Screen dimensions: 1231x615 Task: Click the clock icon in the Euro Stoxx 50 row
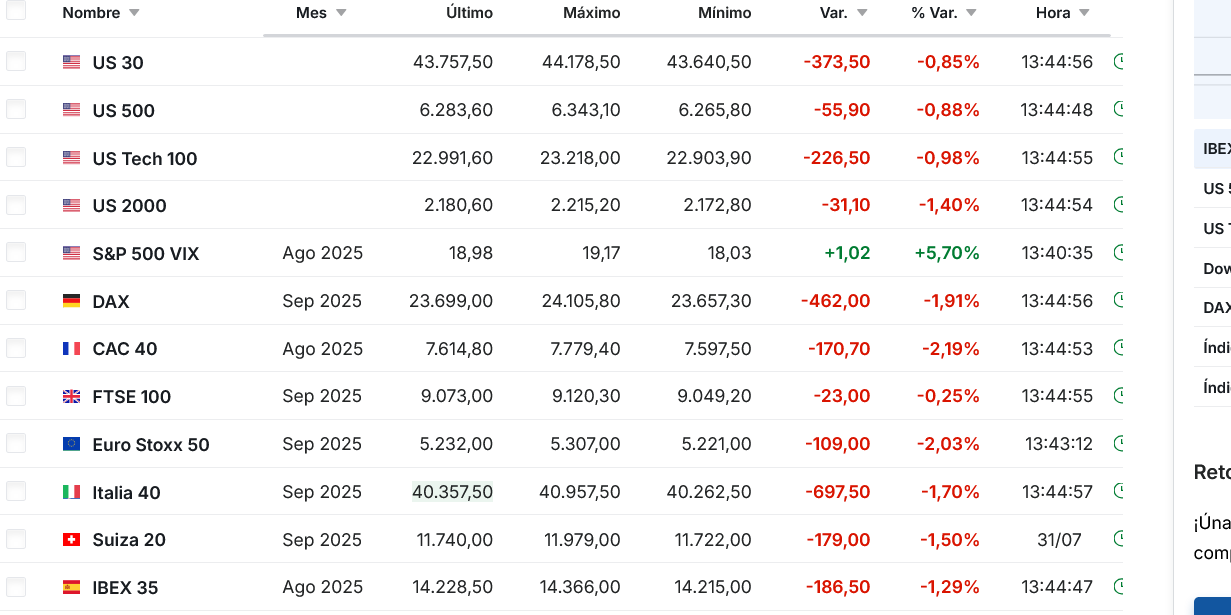click(1118, 444)
